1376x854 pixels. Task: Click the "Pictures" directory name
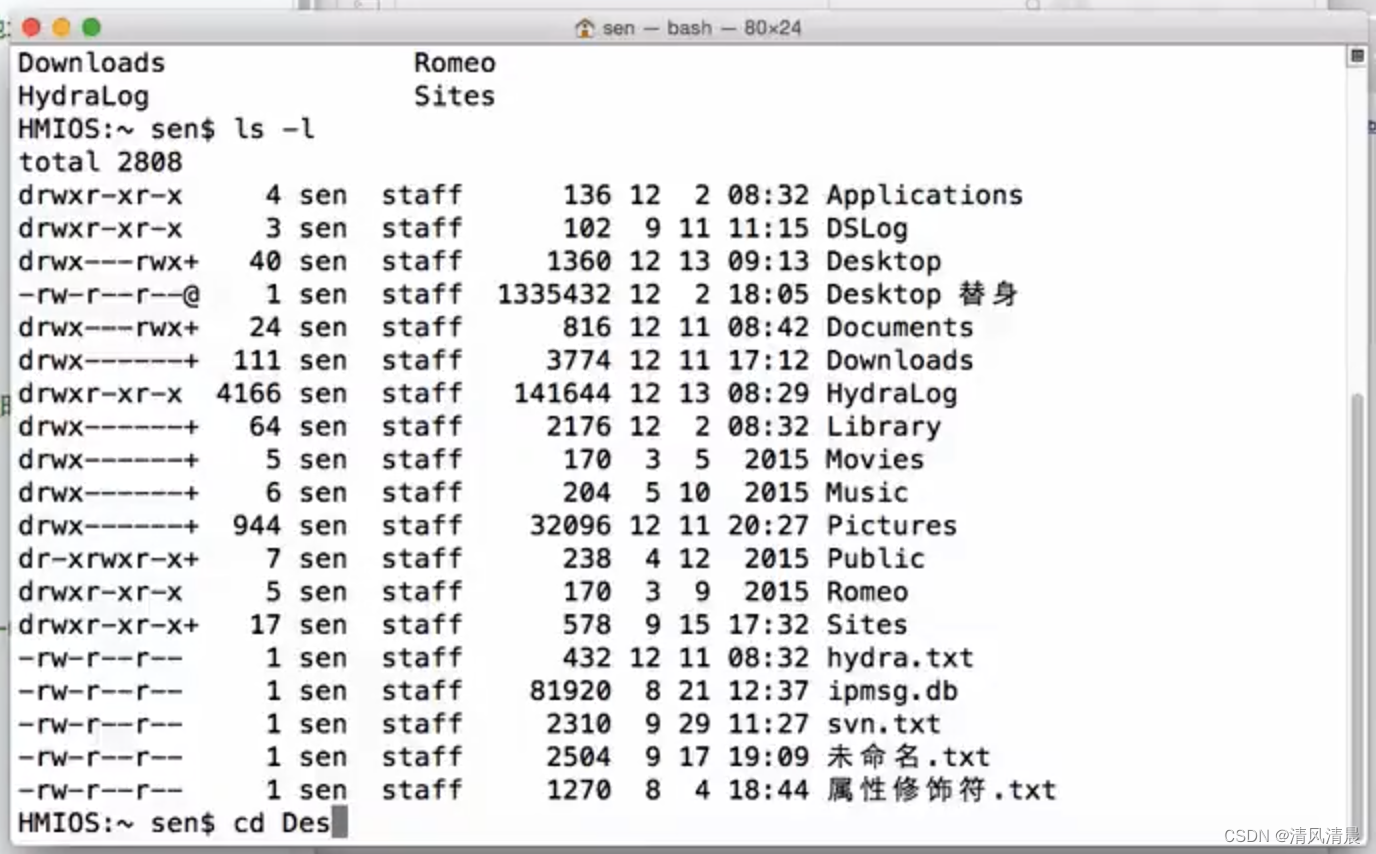pos(891,525)
